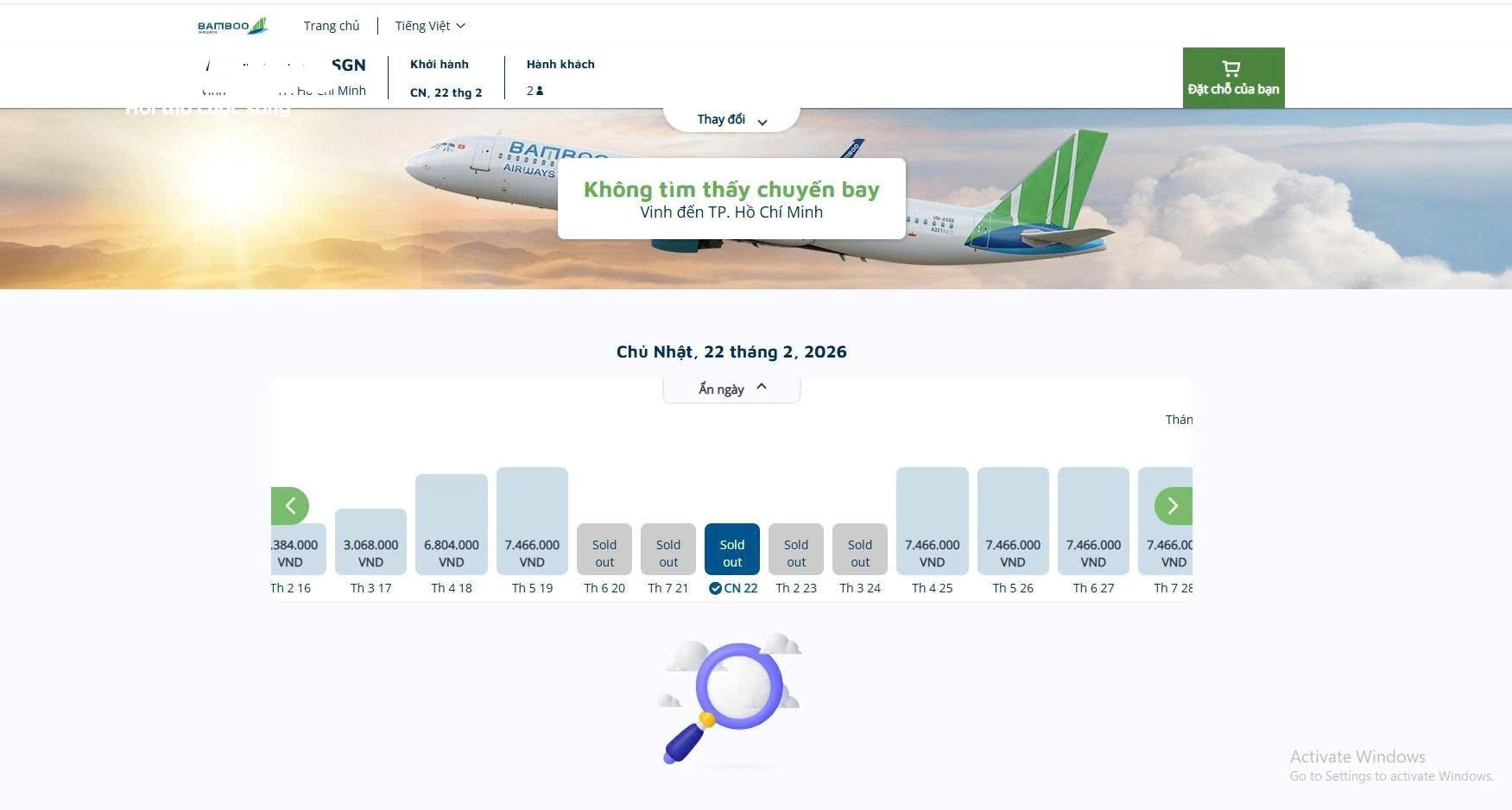Viewport: 1512px width, 810px height.
Task: Click the magnifying glass illustration
Action: coord(731,699)
